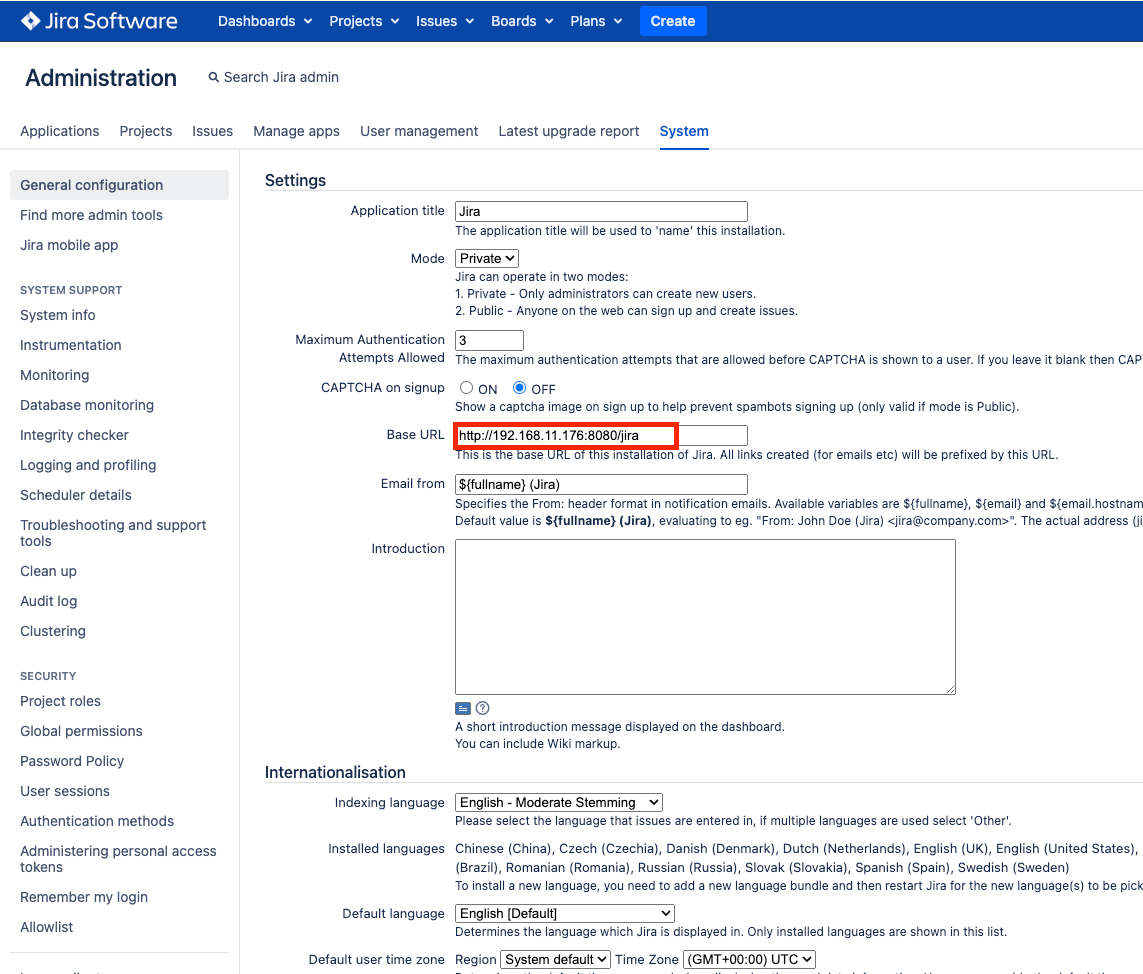The height and width of the screenshot is (974, 1143).
Task: Open Global permissions
Action: [x=82, y=731]
